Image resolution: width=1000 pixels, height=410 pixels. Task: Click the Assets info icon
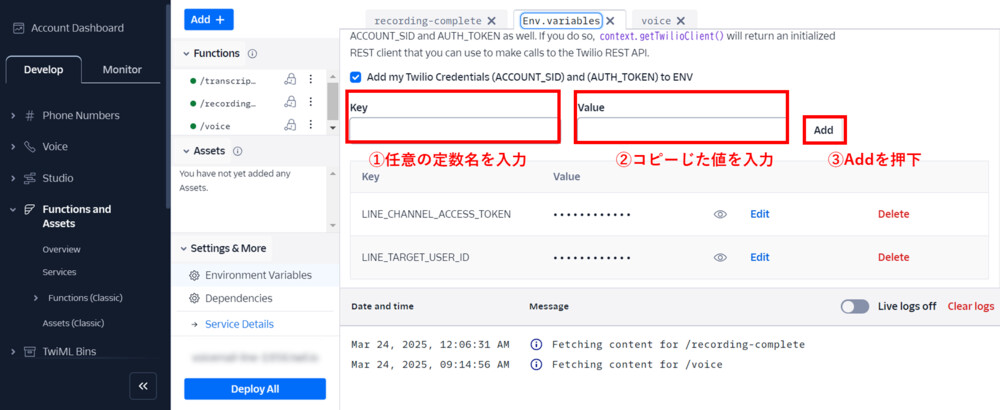click(x=237, y=151)
